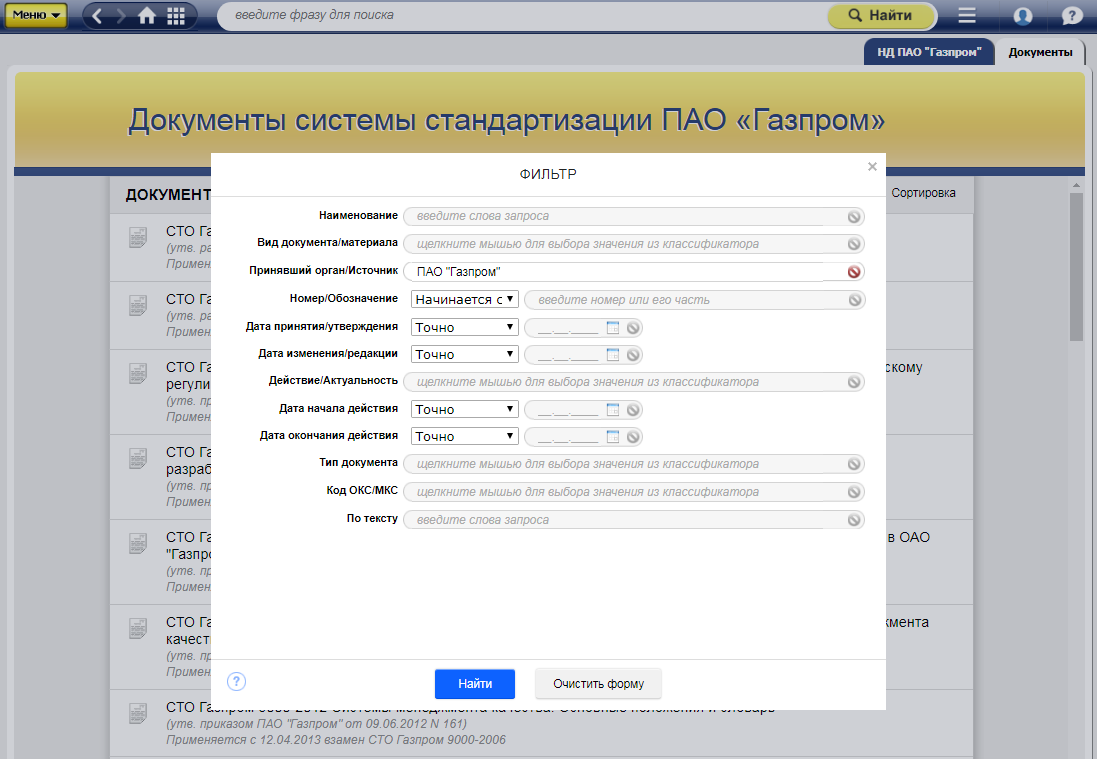1097x759 pixels.
Task: Open the yellow 'Меню' dropdown
Action: pos(37,16)
